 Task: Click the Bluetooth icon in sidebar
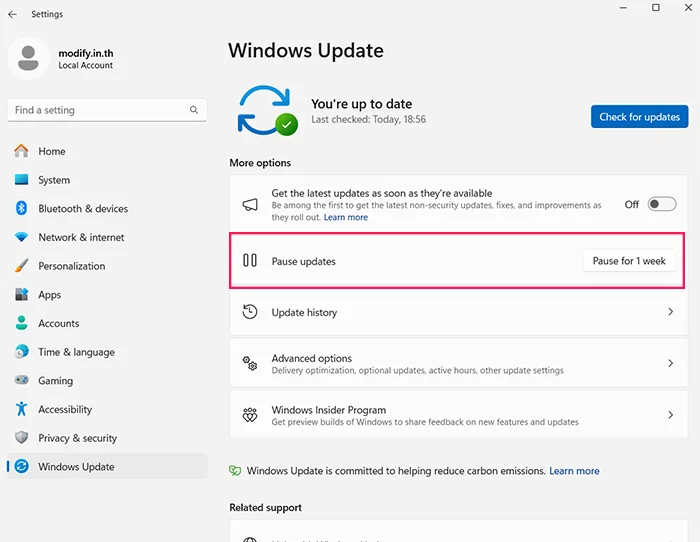pos(21,208)
